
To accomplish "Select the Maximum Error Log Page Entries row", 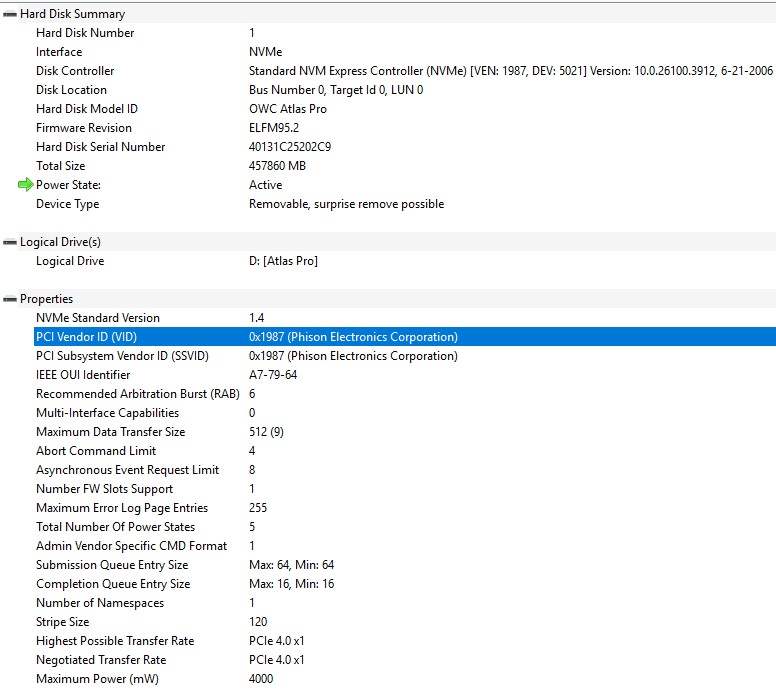I will point(405,508).
